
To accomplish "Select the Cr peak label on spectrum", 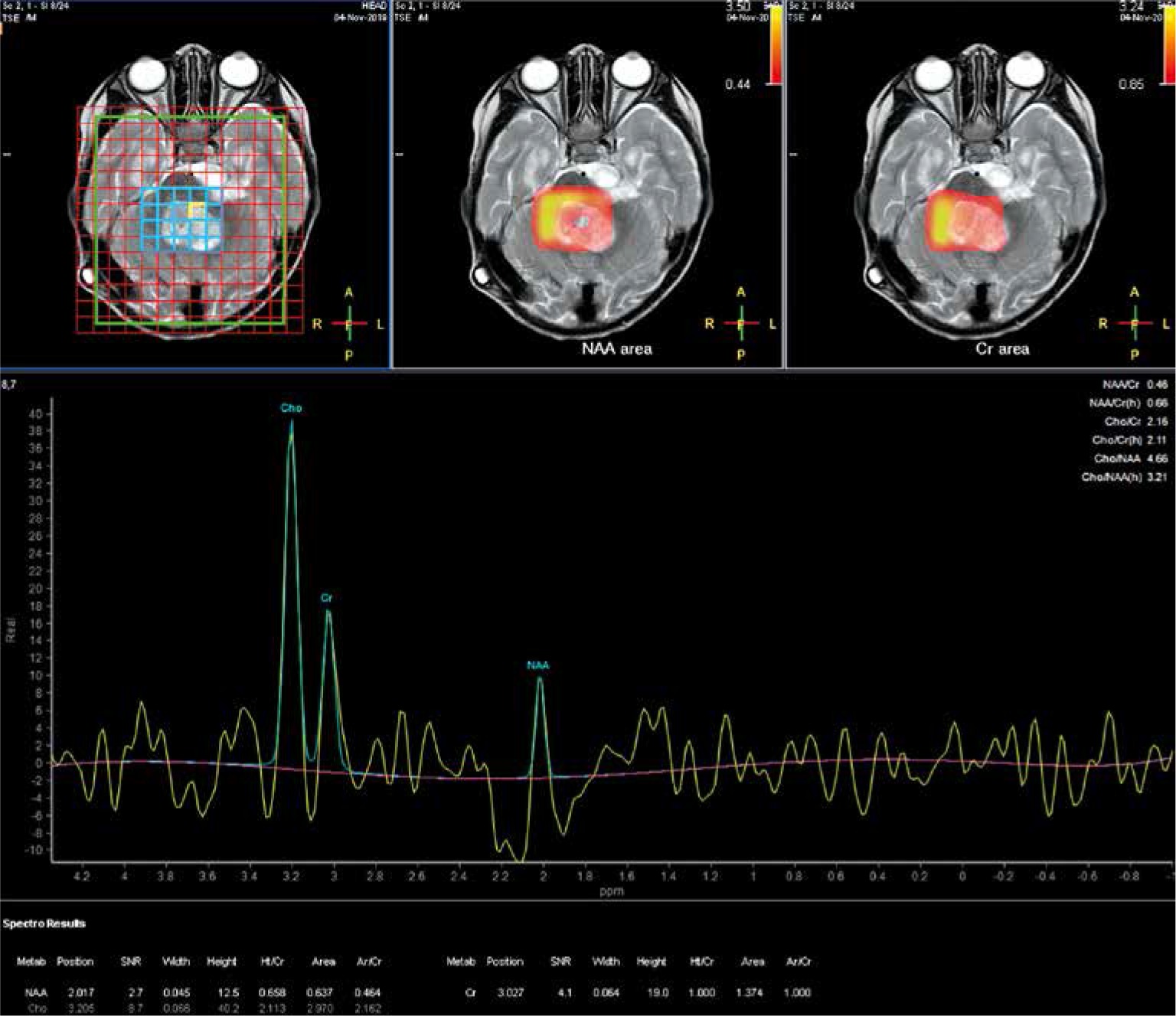I will pyautogui.click(x=327, y=597).
